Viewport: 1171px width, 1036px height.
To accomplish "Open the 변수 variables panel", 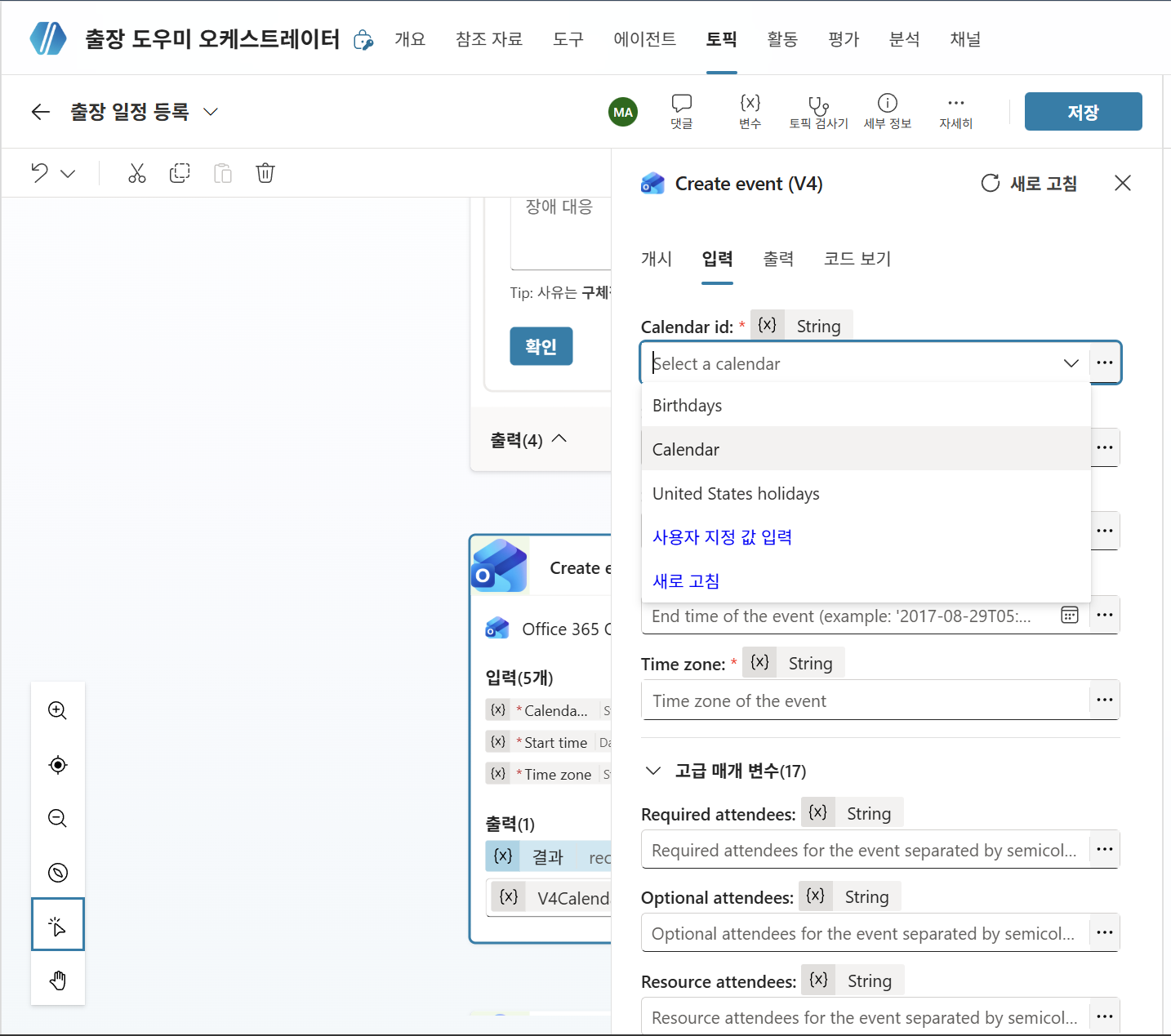I will tap(750, 111).
